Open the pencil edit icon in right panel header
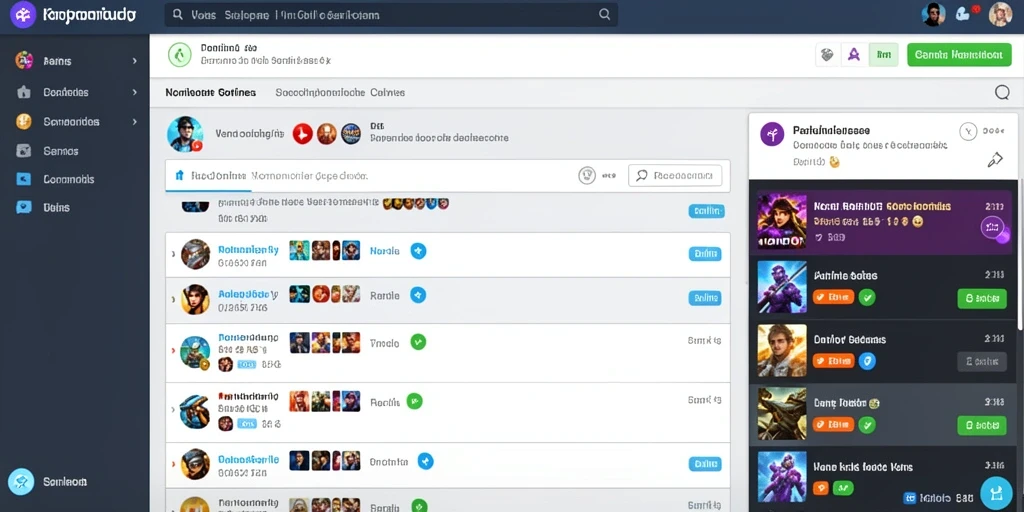This screenshot has width=1024, height=512. 995,159
